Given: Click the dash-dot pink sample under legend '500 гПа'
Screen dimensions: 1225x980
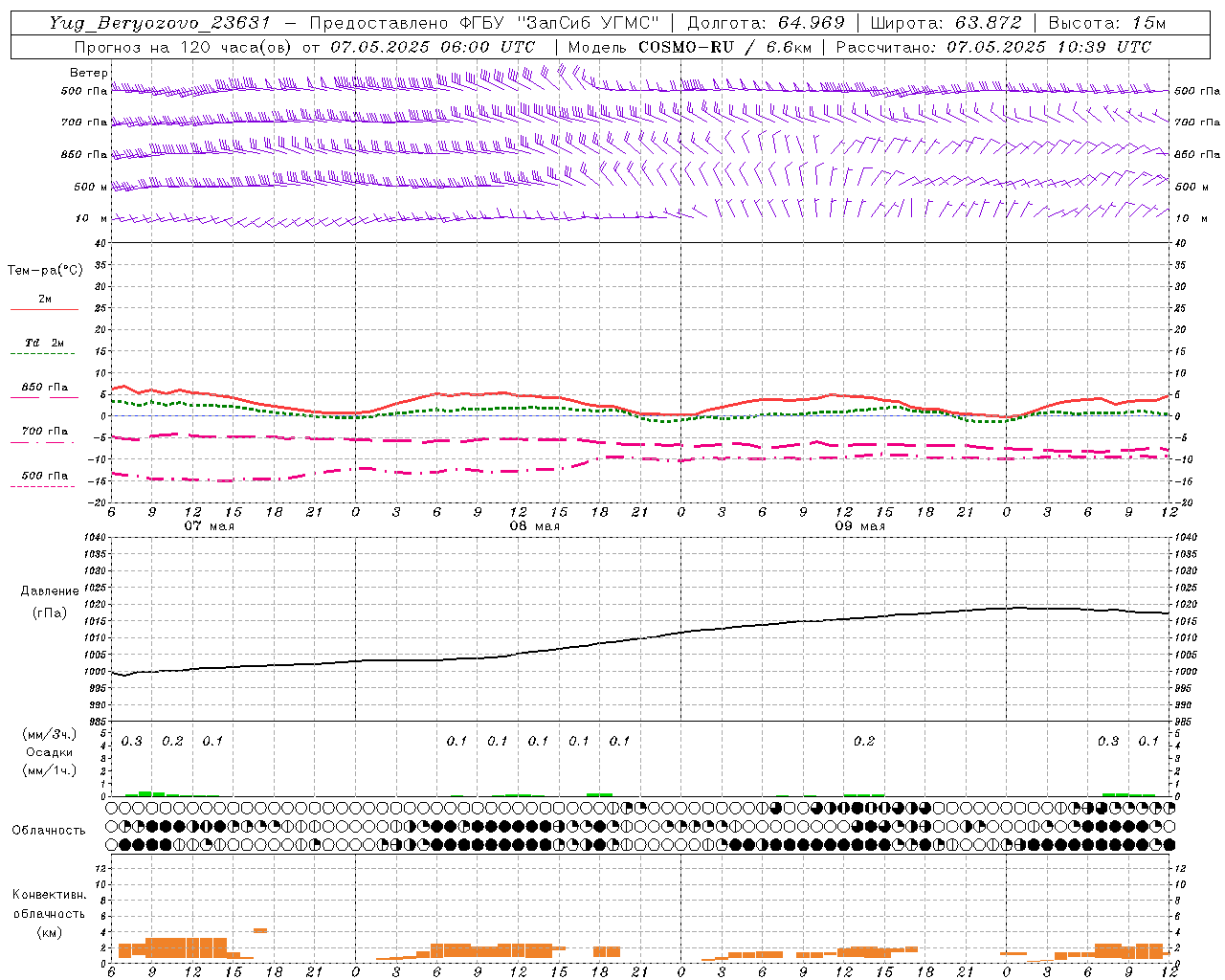Looking at the screenshot, I should (x=44, y=486).
